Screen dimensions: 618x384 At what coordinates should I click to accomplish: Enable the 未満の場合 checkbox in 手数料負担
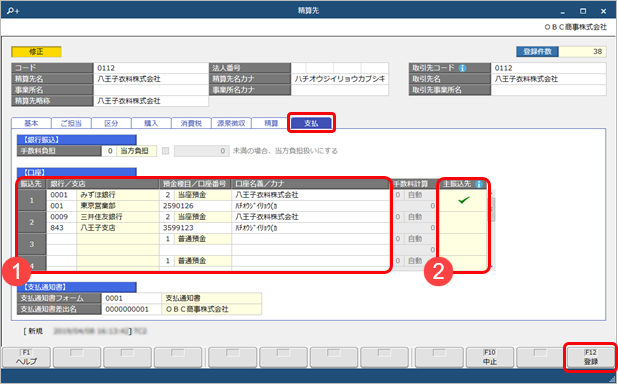(x=166, y=151)
